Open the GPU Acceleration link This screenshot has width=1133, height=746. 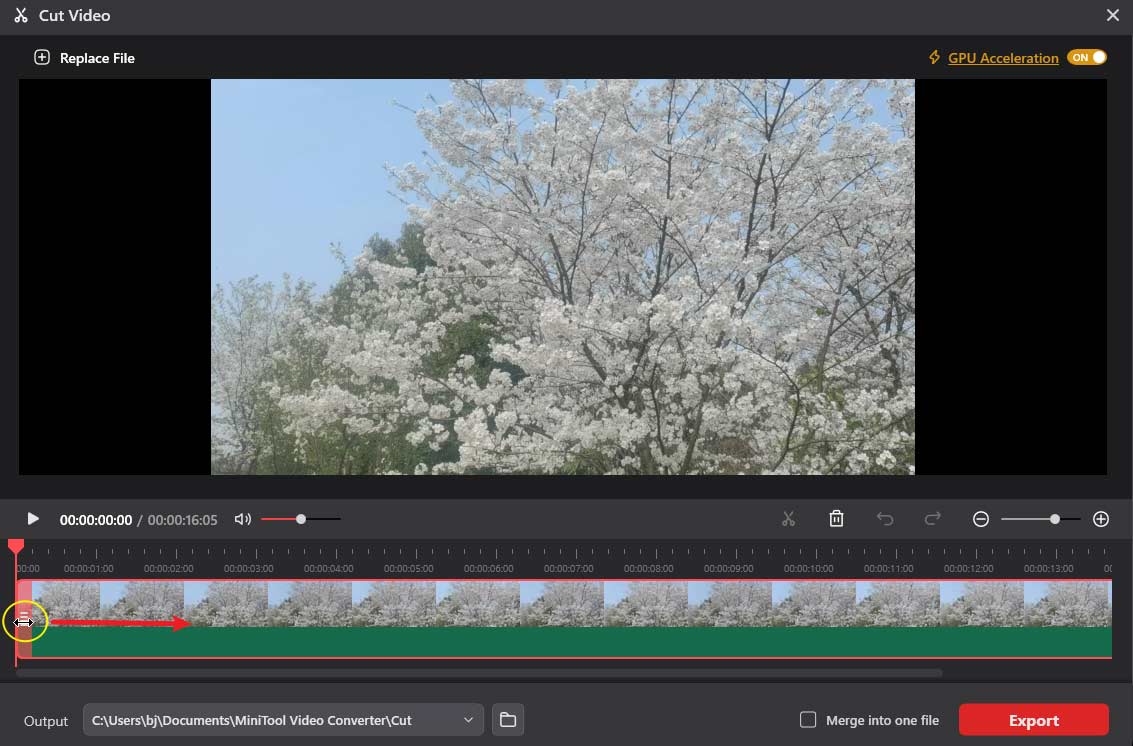[1003, 58]
